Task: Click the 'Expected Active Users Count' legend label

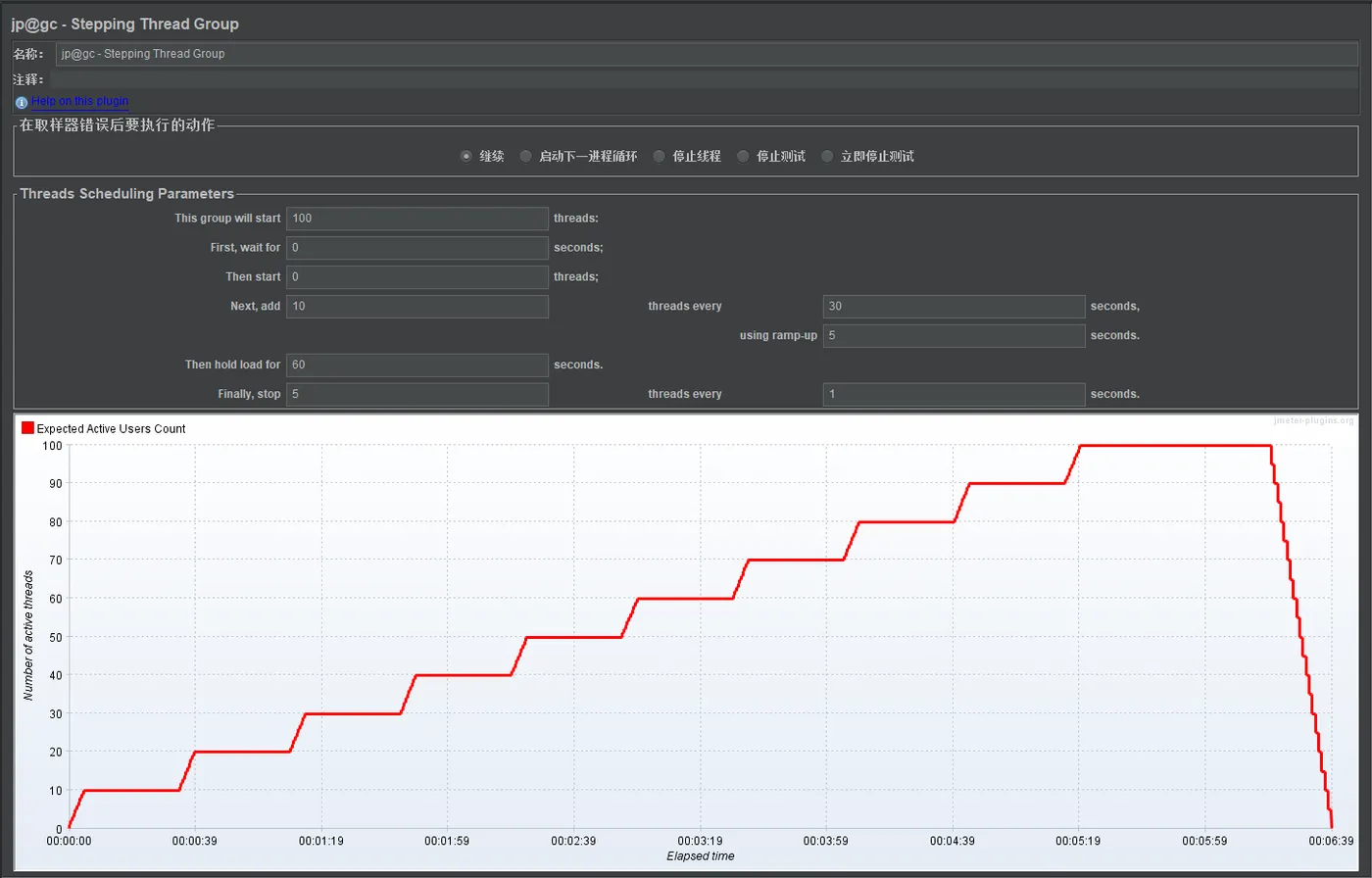Action: pos(111,429)
